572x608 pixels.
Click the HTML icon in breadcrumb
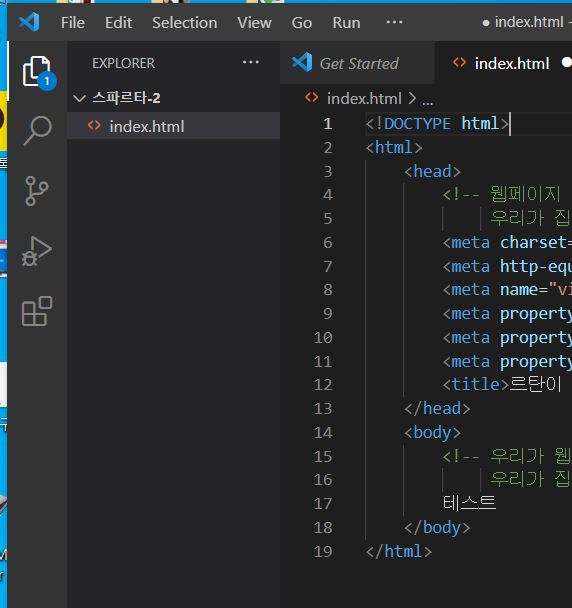(312, 98)
